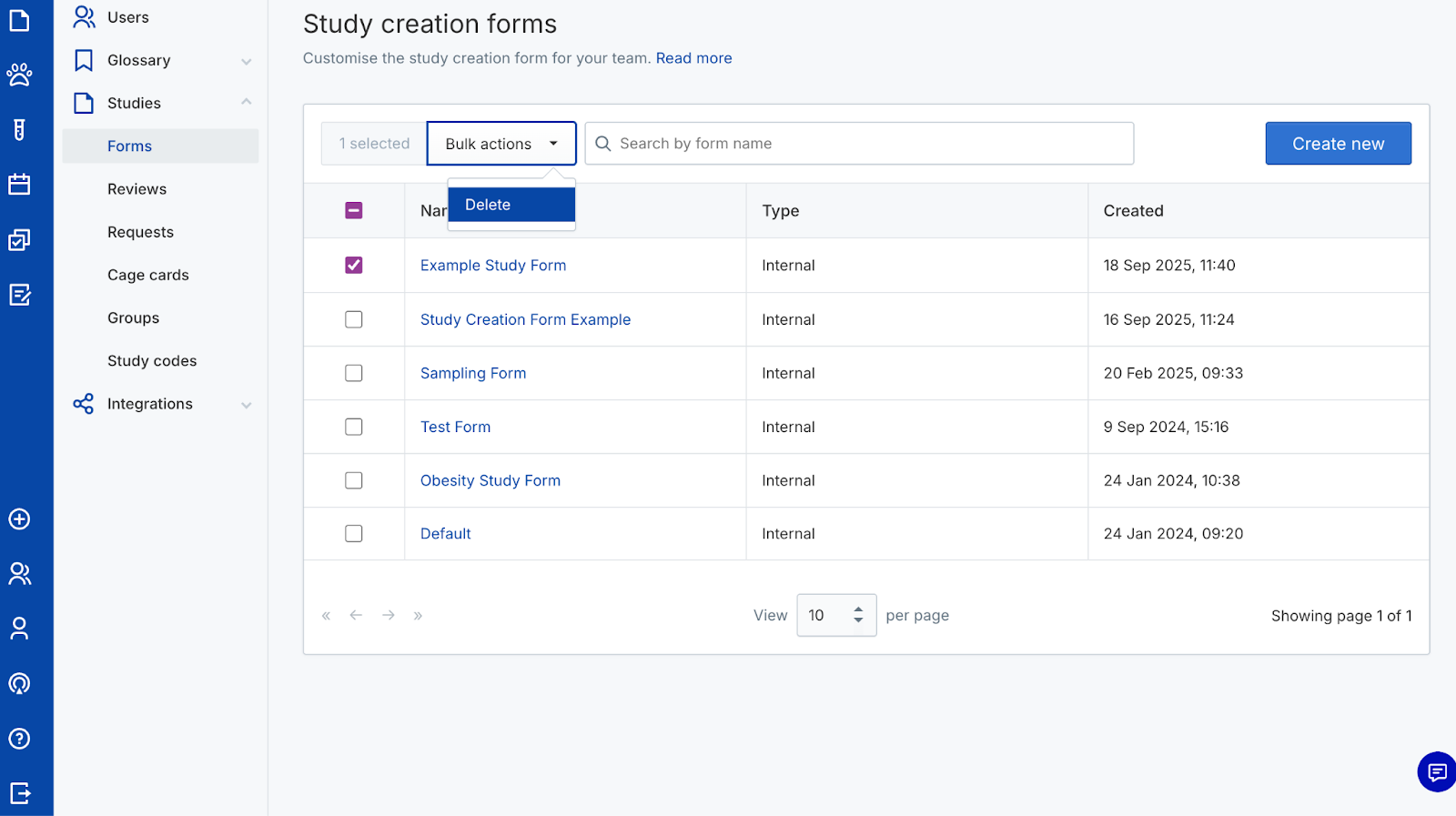Open the calendar icon in left rail
1456x816 pixels.
[19, 185]
